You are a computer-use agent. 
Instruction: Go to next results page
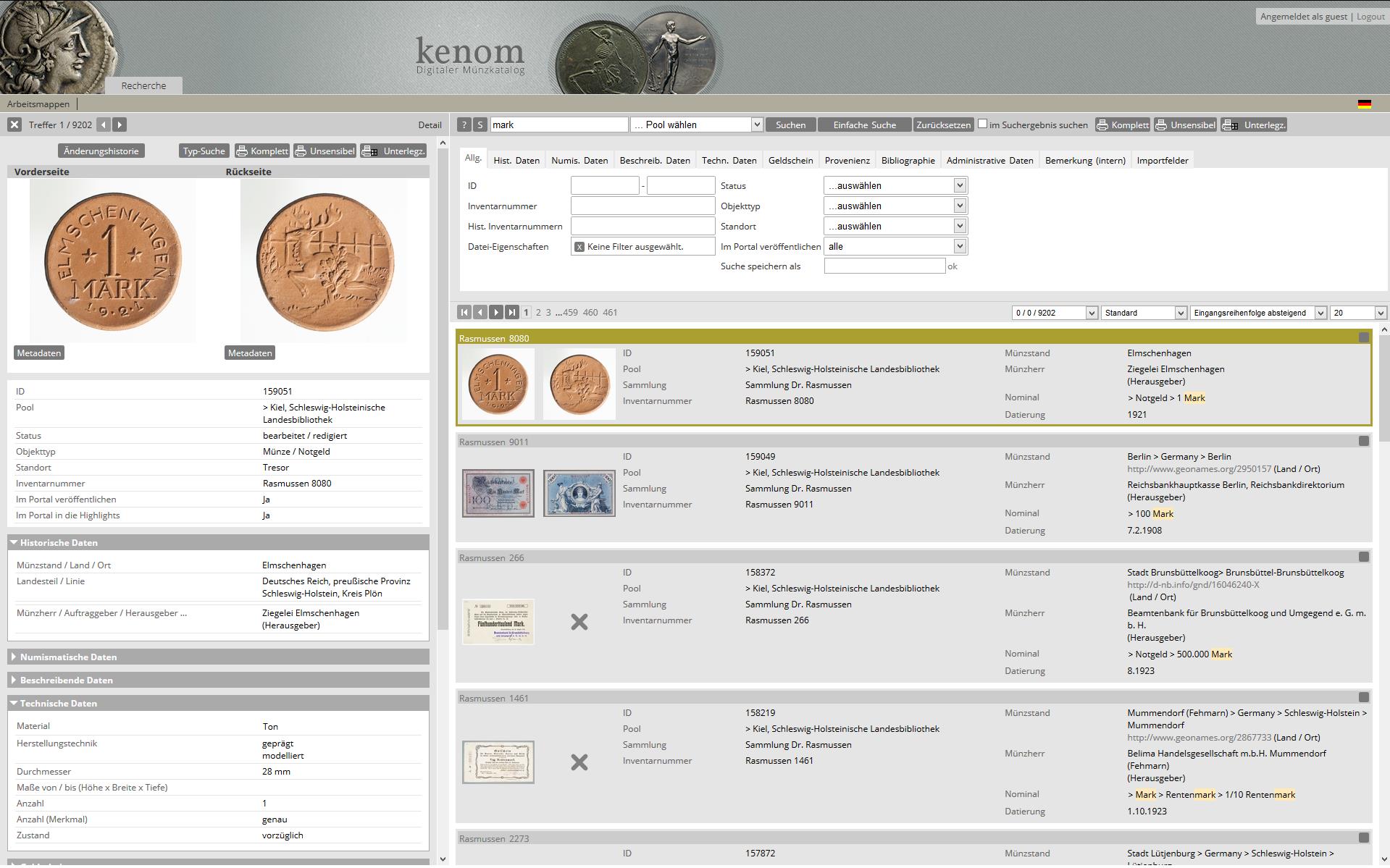click(496, 312)
